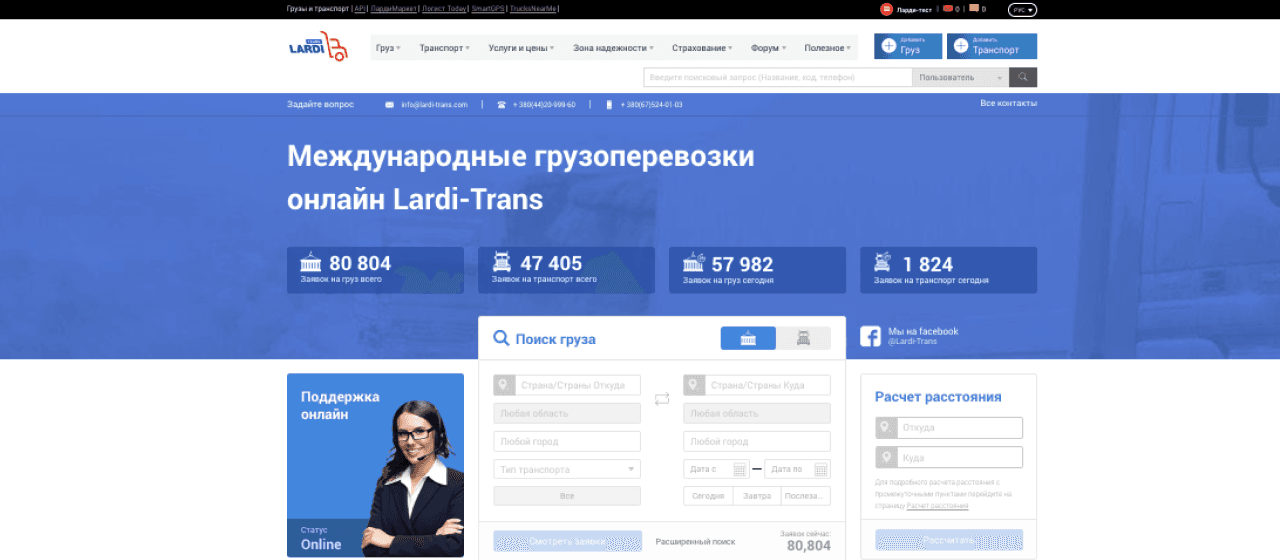
Task: Click the Смотреть заявки button
Action: coord(567,541)
